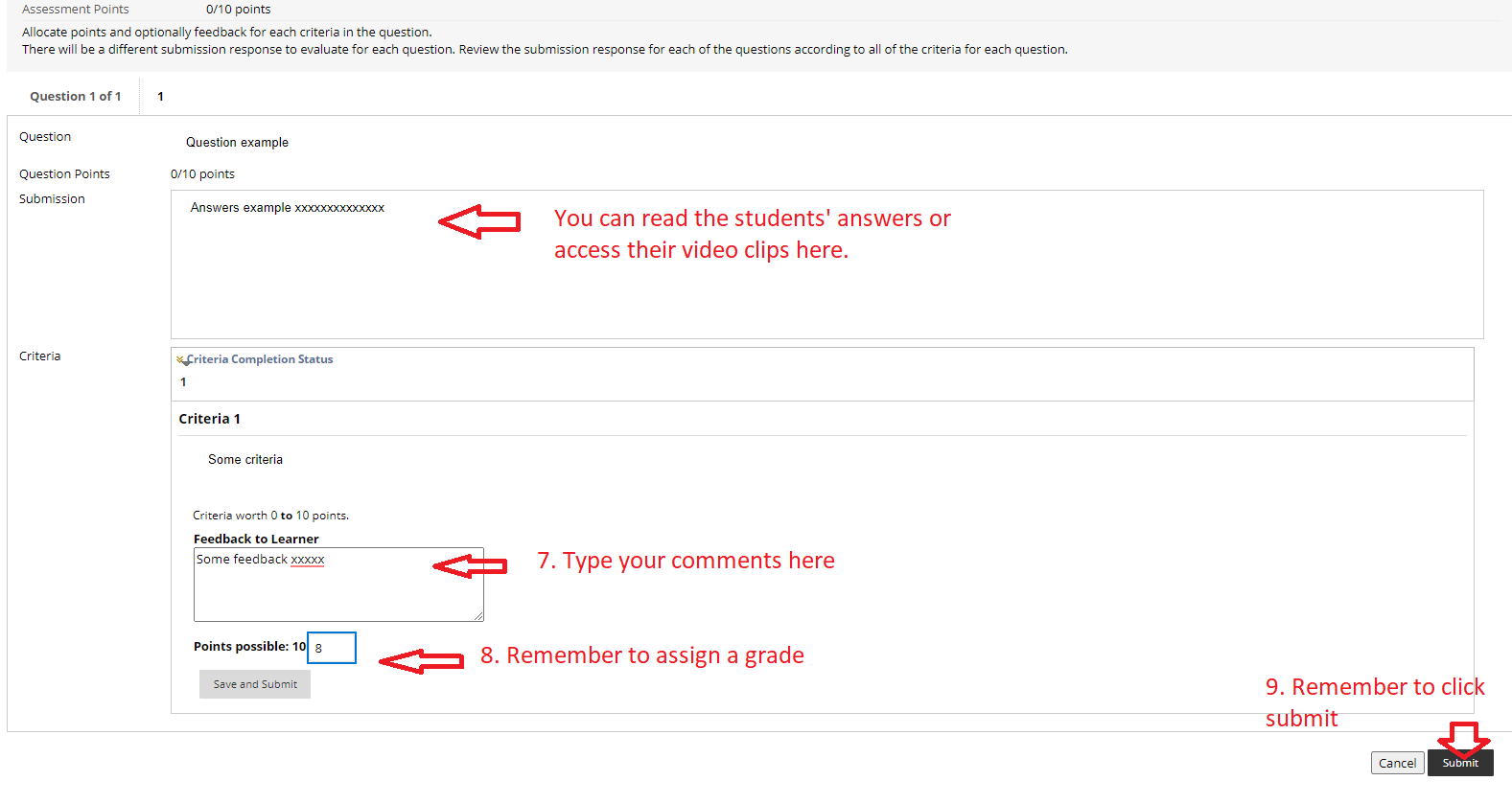The image size is (1512, 804).
Task: Click the red arrow pointing at feedback box
Action: click(x=470, y=566)
